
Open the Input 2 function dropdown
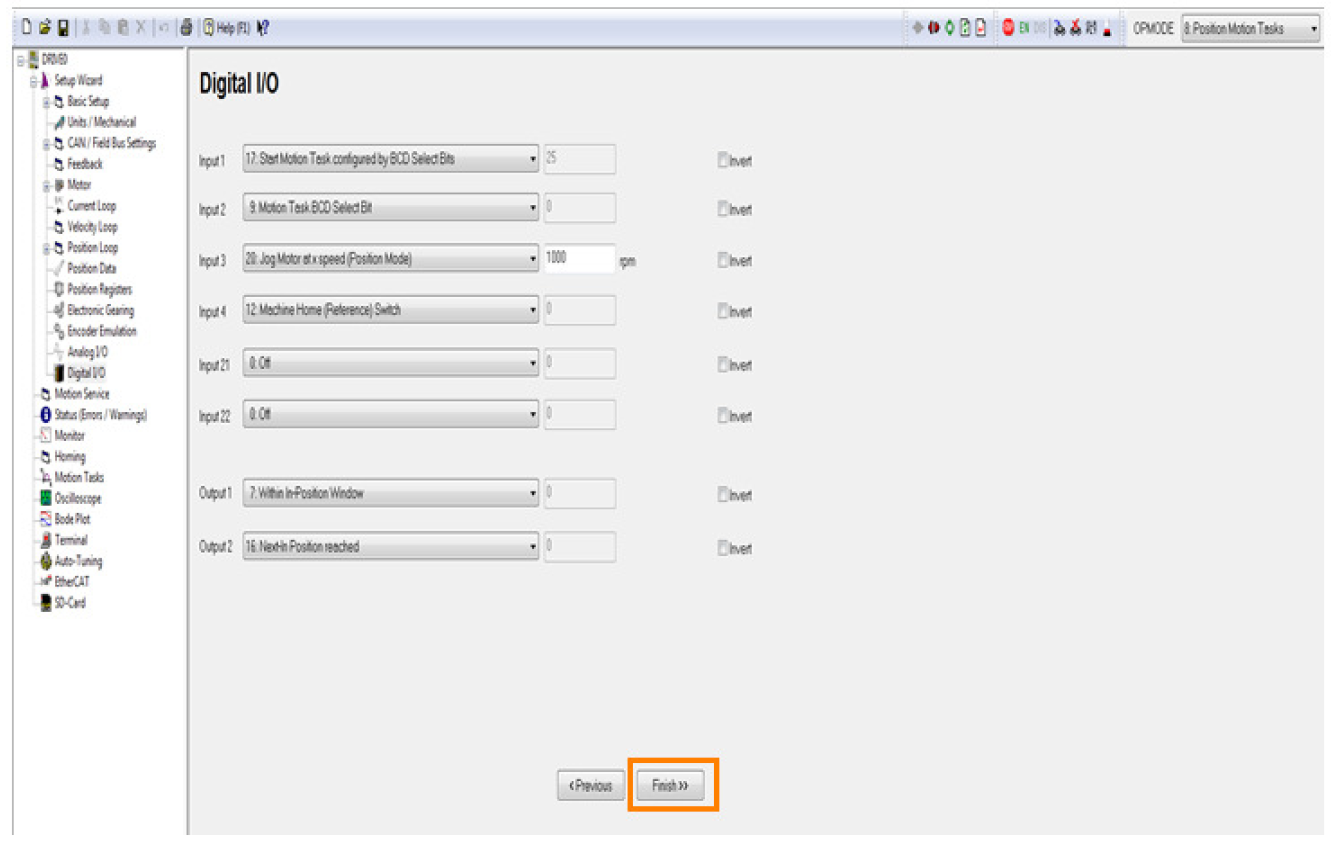tap(391, 208)
